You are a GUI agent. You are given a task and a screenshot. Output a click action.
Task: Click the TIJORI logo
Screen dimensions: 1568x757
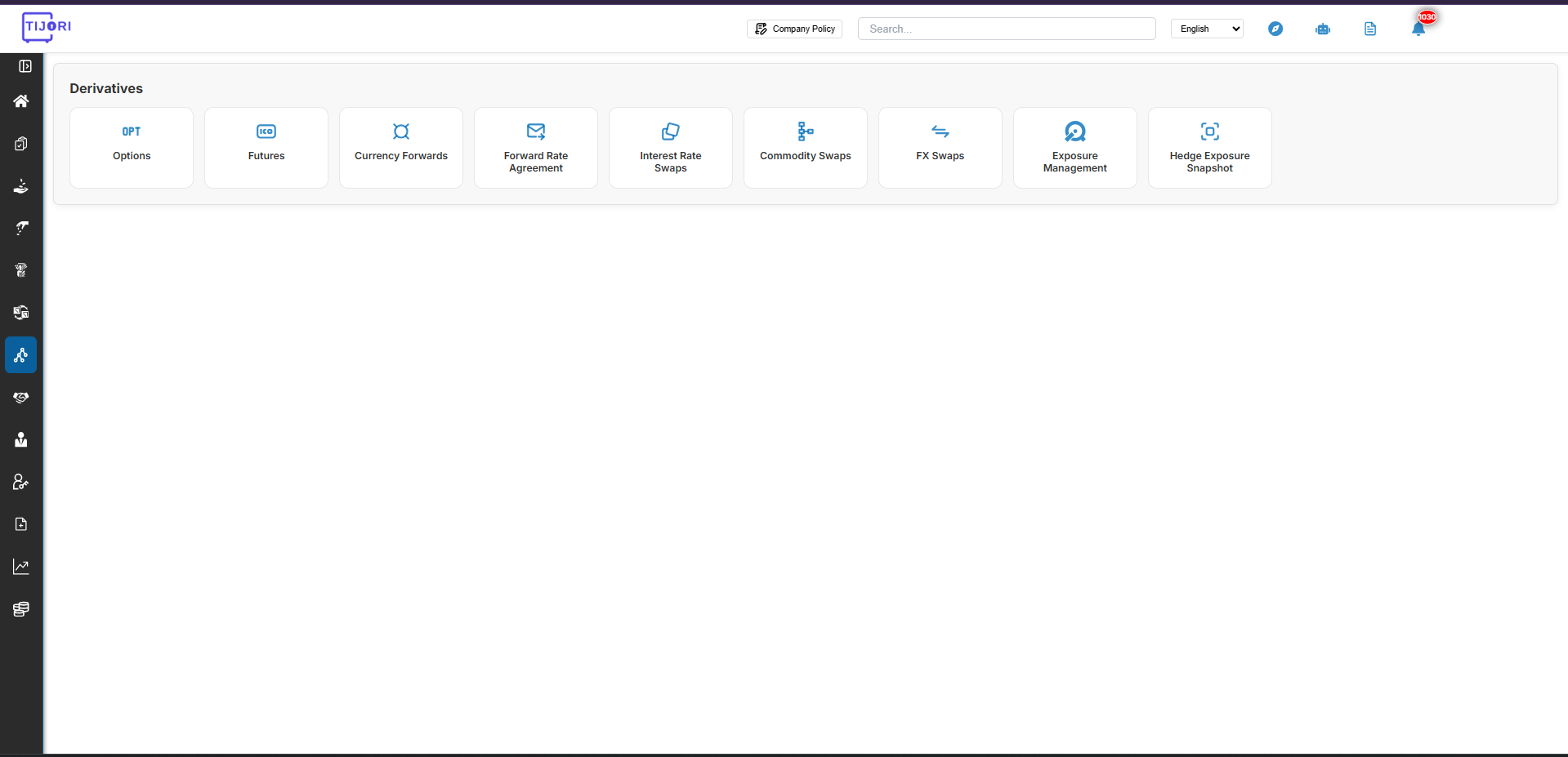[x=47, y=27]
